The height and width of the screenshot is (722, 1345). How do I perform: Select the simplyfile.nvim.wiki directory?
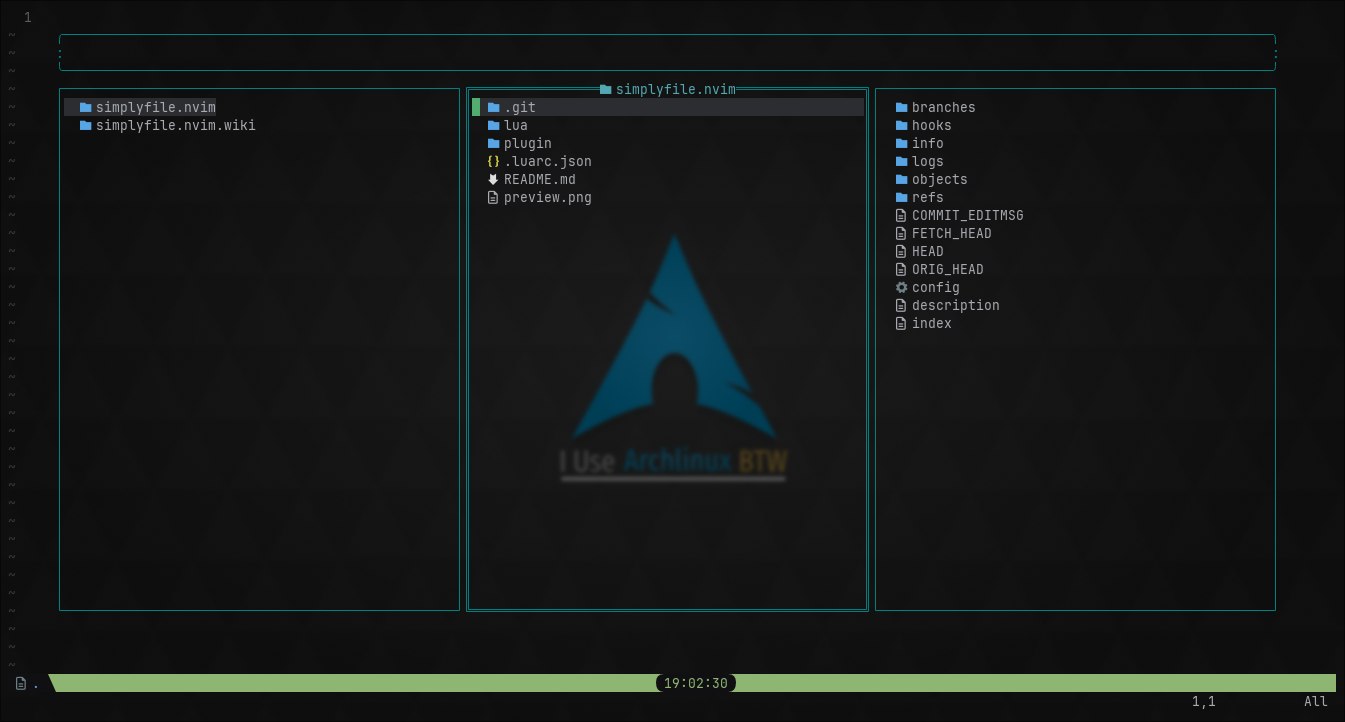click(176, 125)
